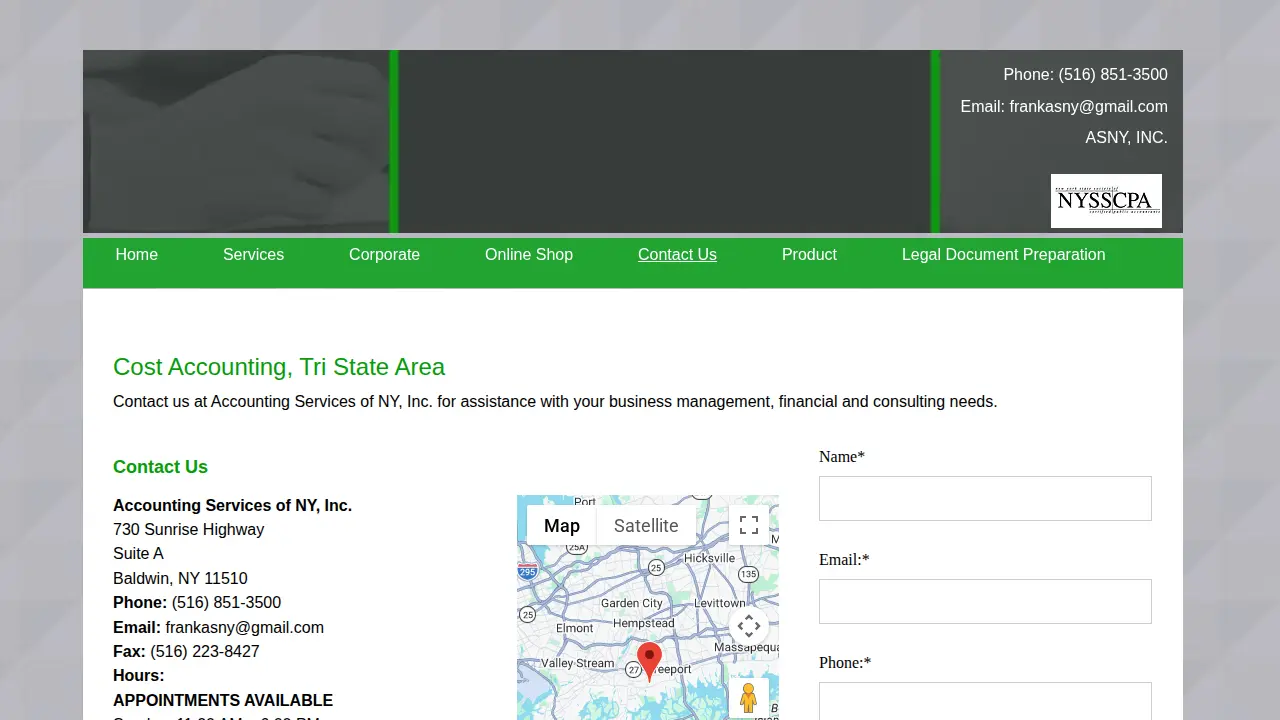Open the Product page
Viewport: 1280px width, 720px height.
click(x=809, y=255)
